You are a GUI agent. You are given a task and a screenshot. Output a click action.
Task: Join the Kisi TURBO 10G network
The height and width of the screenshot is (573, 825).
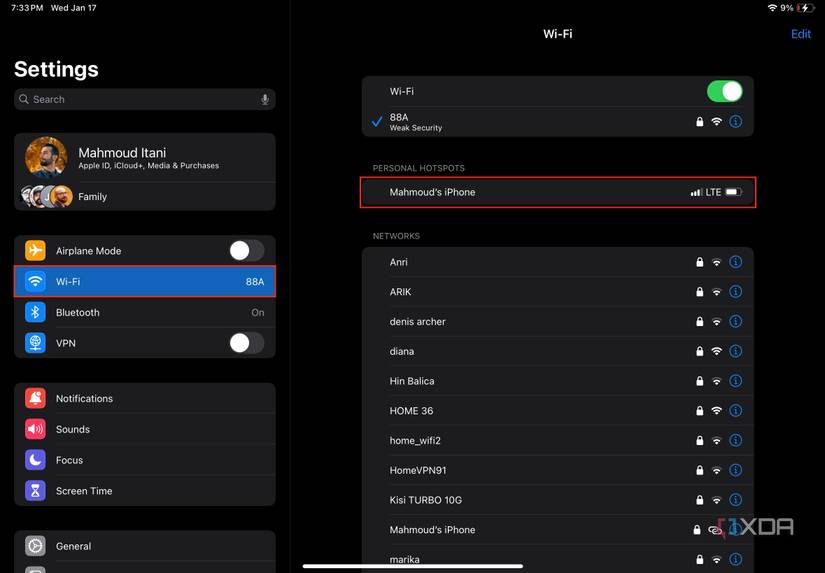click(x=558, y=499)
